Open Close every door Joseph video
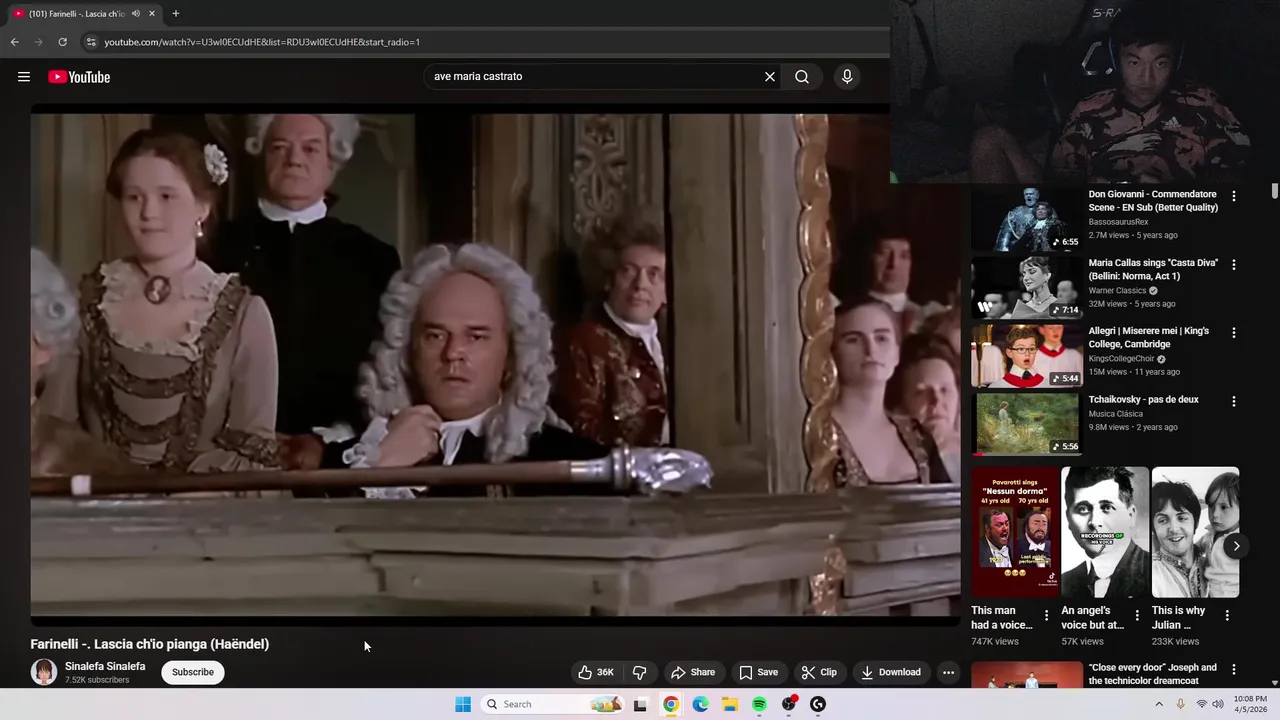Image resolution: width=1280 pixels, height=720 pixels. pyautogui.click(x=1153, y=674)
